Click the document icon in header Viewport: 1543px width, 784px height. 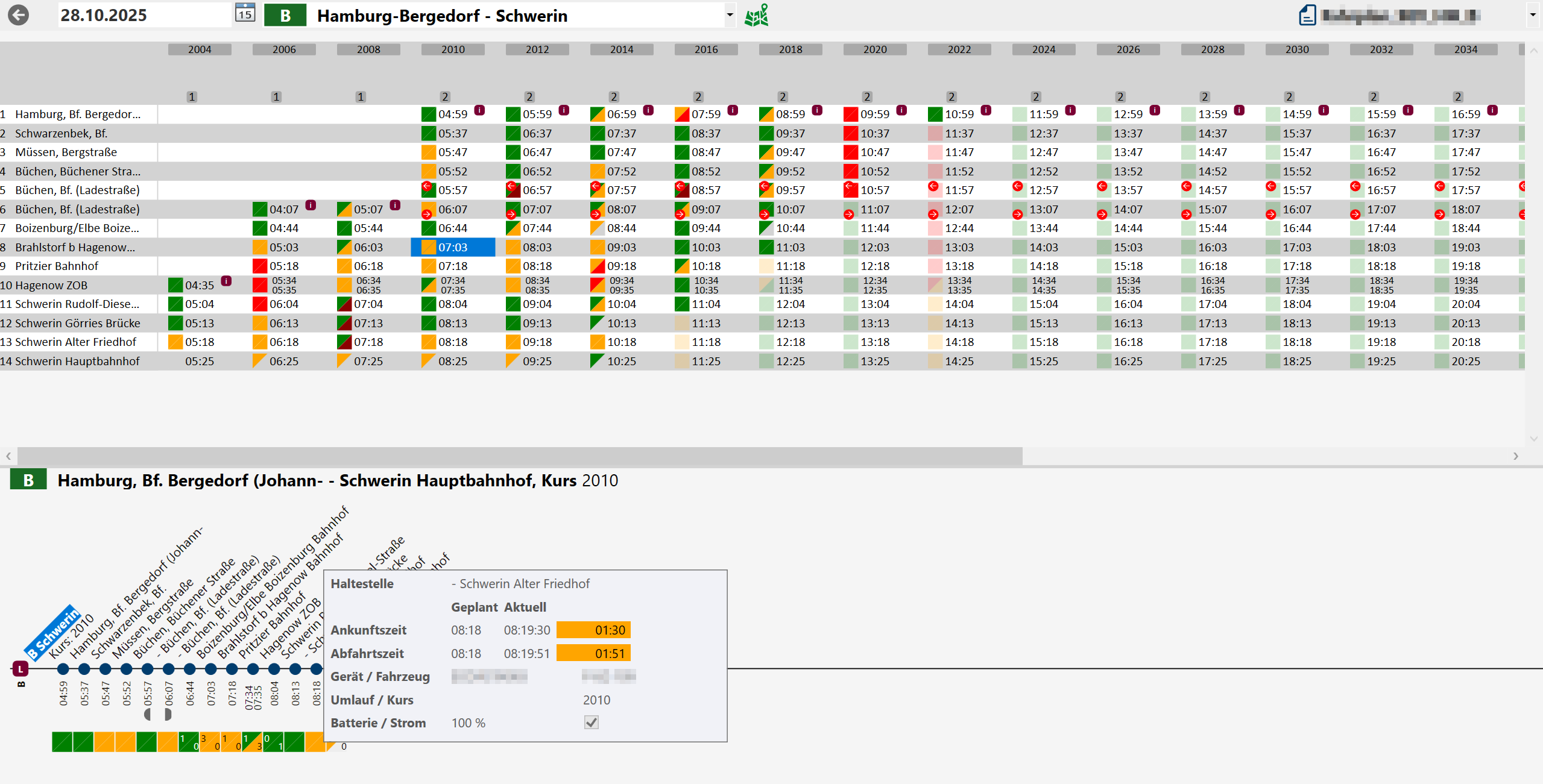(x=1307, y=15)
